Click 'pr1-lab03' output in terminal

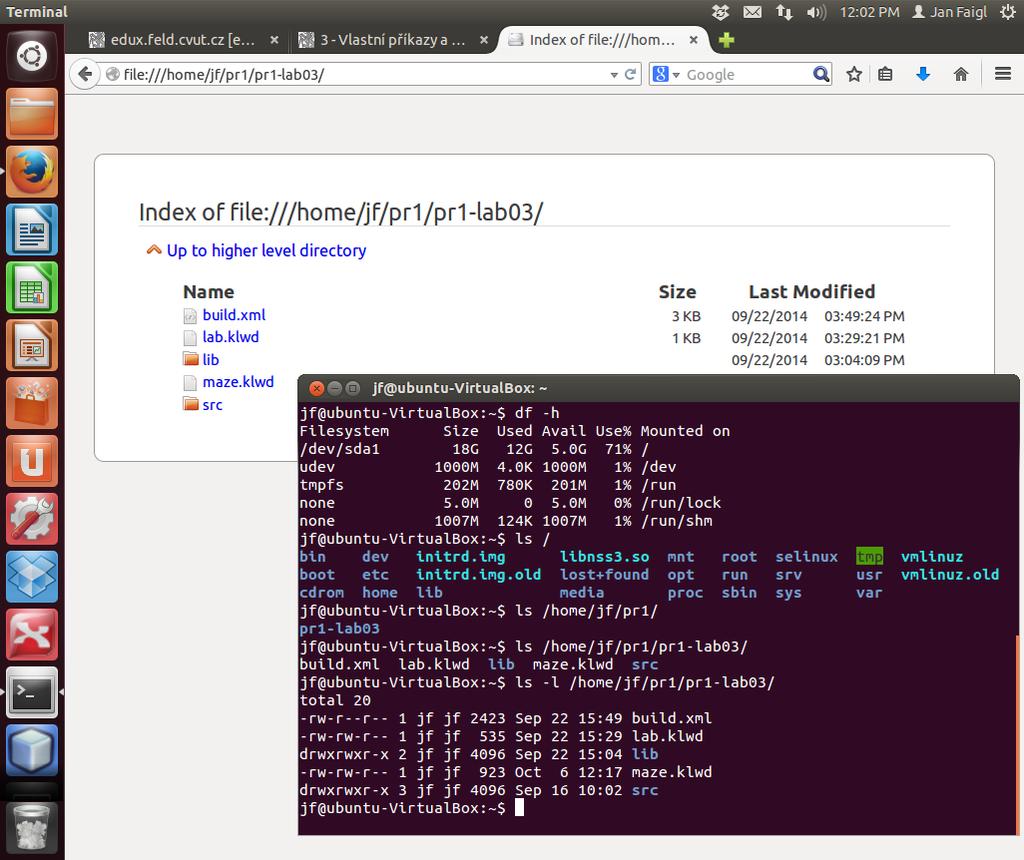339,628
